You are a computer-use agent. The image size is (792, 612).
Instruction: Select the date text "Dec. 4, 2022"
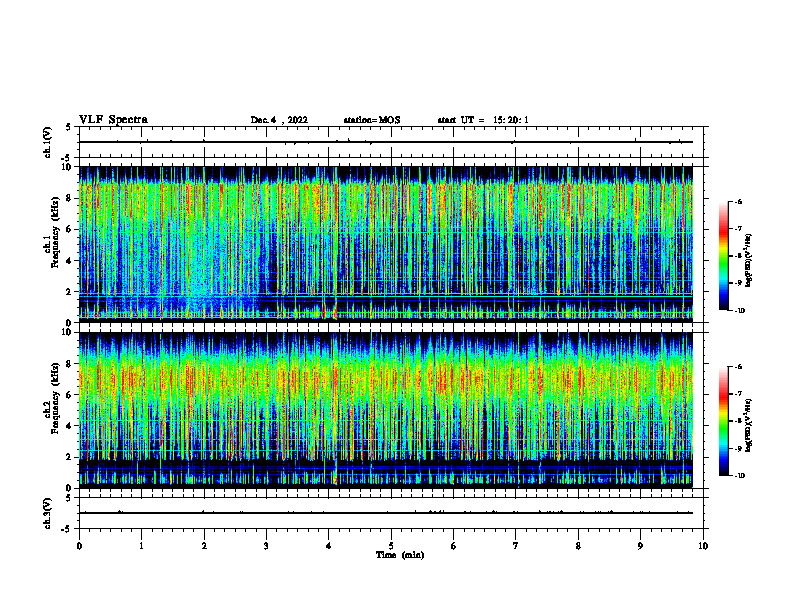coord(279,120)
